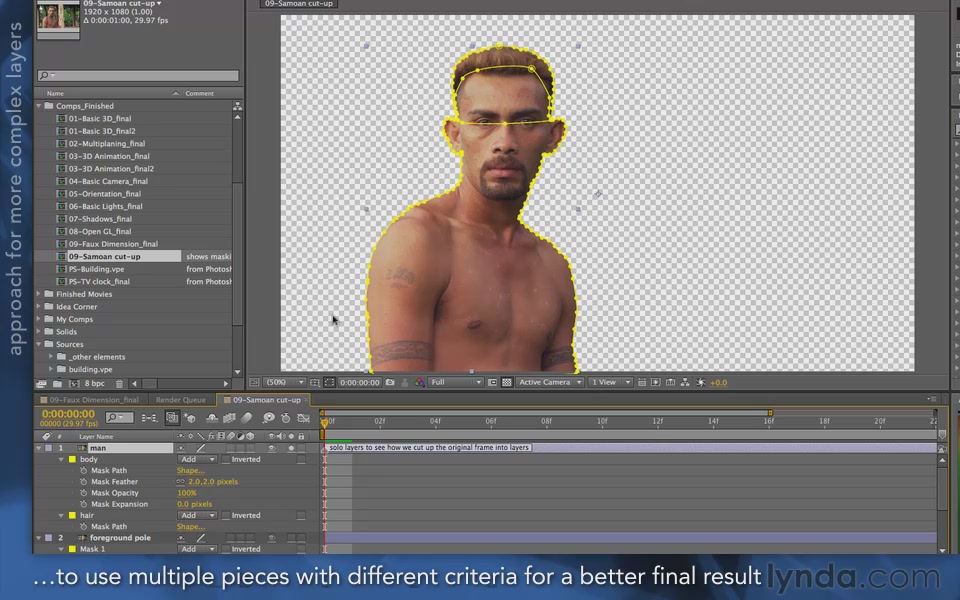The image size is (960, 600).
Task: Toggle Pixel Aspect Ratio Correction in viewer
Action: [641, 383]
